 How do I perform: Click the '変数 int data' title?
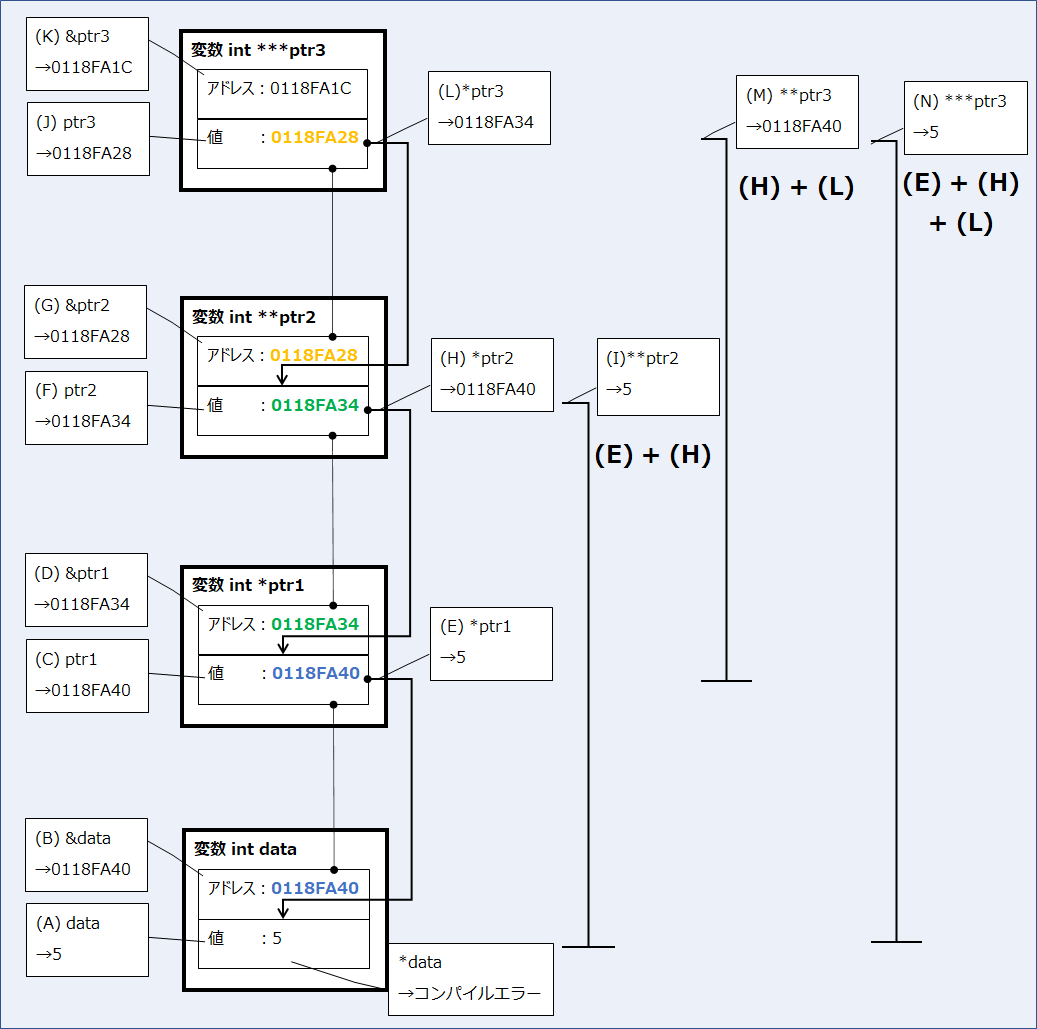coord(245,849)
